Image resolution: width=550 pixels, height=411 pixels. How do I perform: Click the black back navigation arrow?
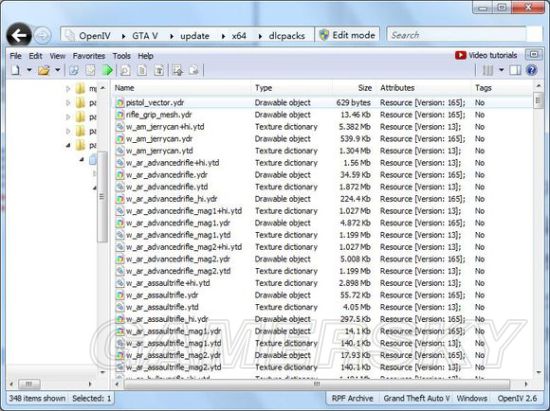pos(18,35)
